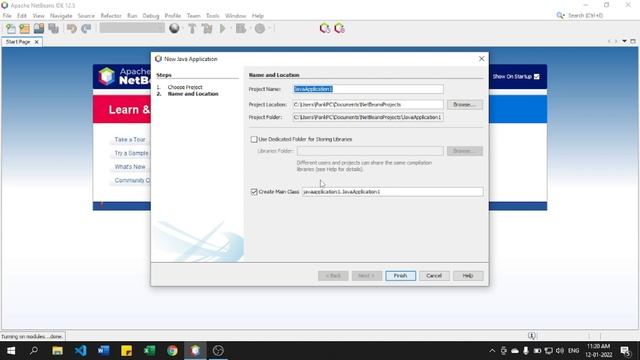This screenshot has width=640, height=360.
Task: Click the Debug Project toolbar icon
Action: [241, 29]
